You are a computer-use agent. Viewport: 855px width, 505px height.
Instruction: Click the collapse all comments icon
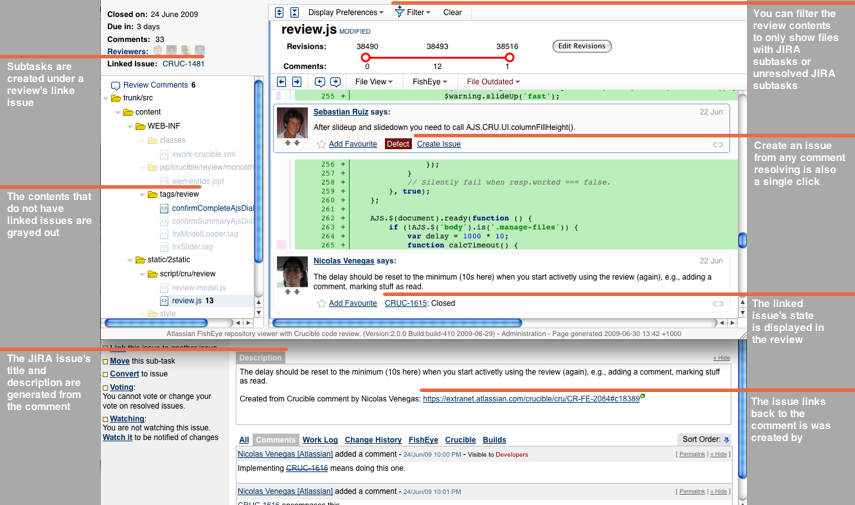pos(294,12)
